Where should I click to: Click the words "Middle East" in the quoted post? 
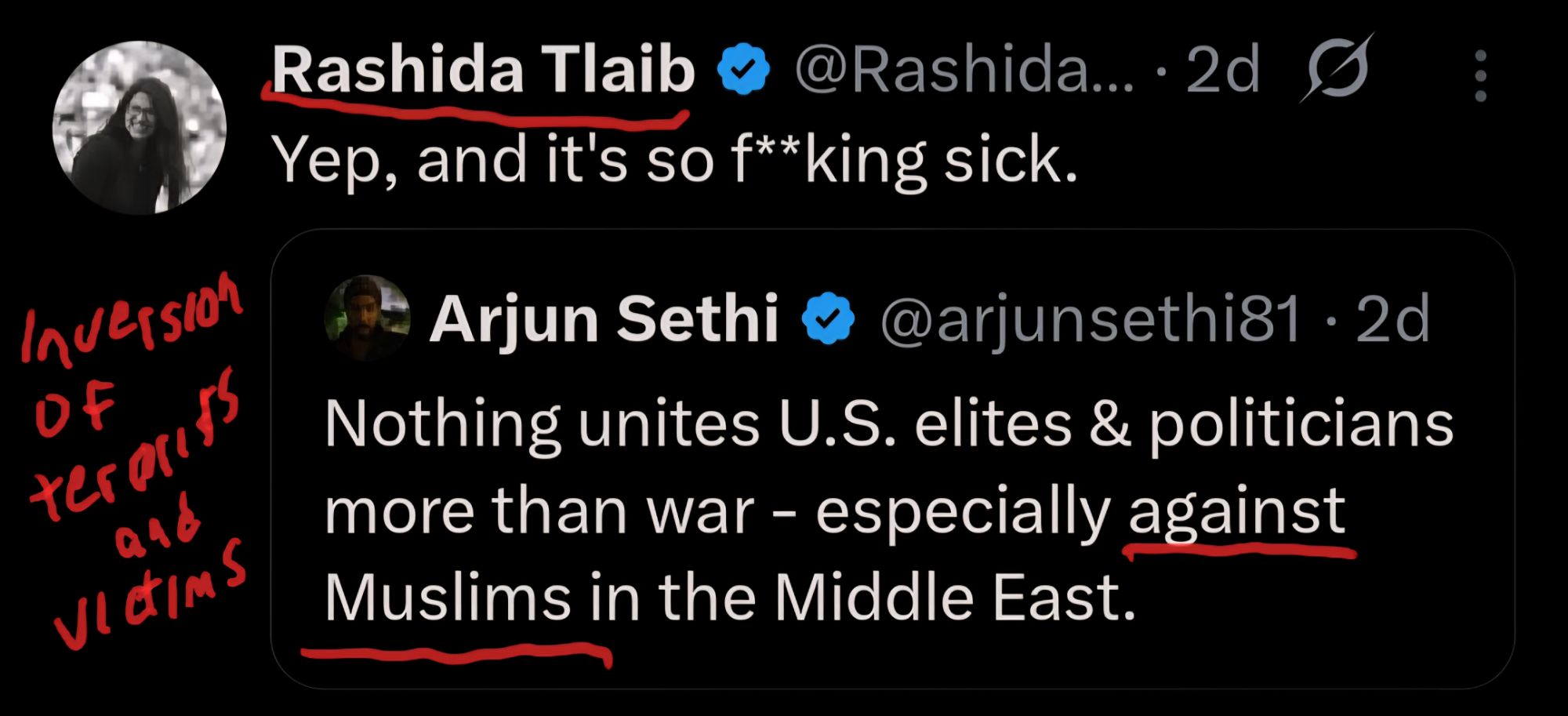(x=954, y=598)
